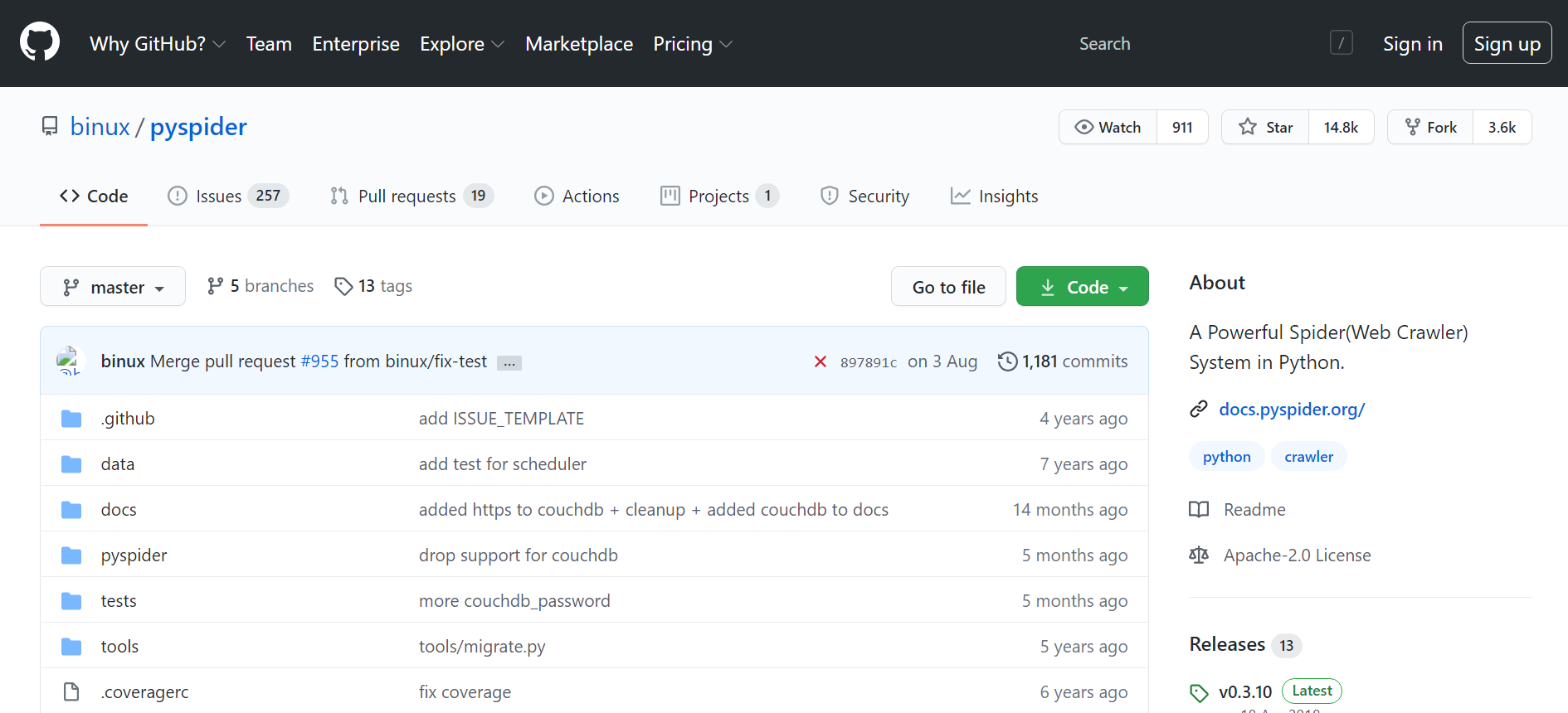Click the commits history clock icon
Screen dimensions: 1568x713
click(x=1007, y=361)
